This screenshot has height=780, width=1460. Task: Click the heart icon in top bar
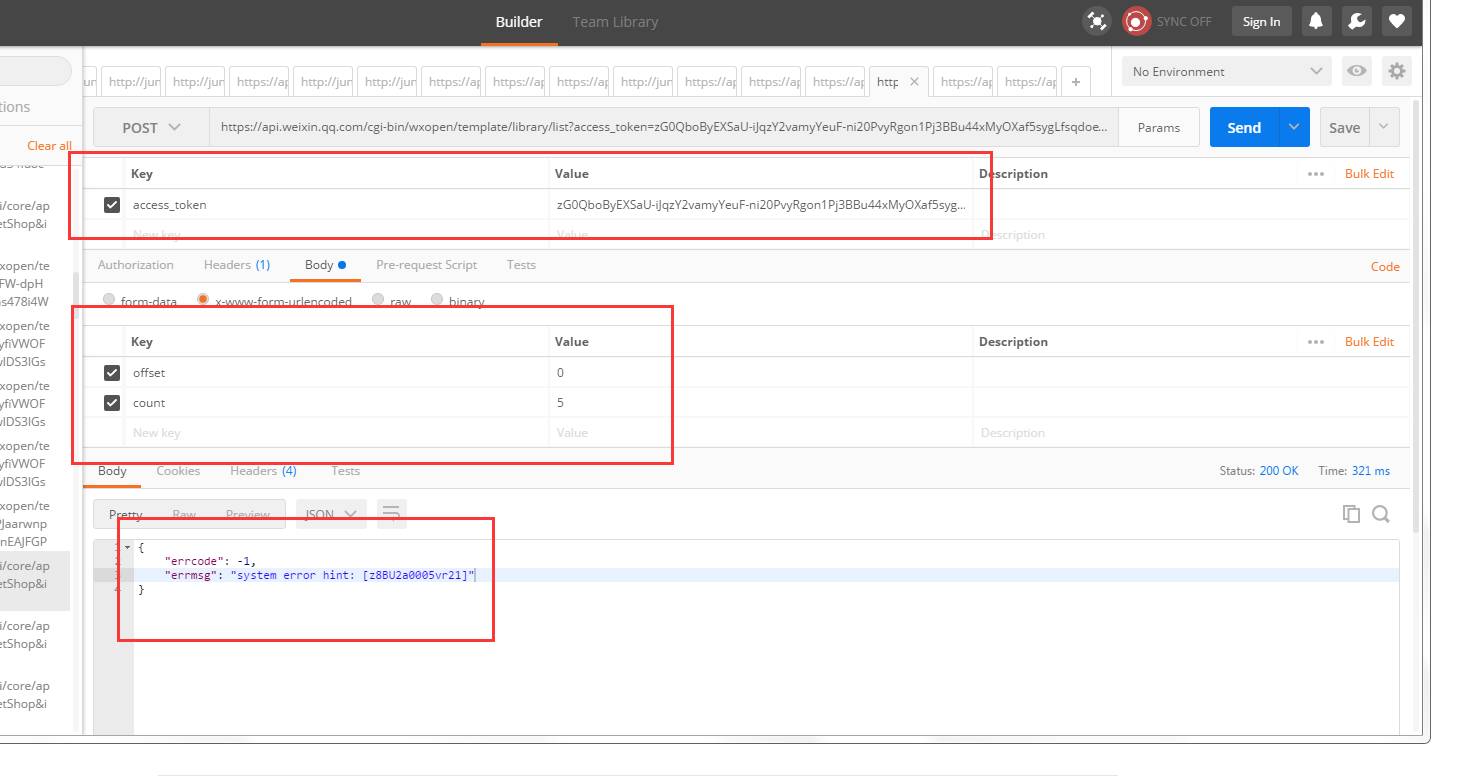1397,21
